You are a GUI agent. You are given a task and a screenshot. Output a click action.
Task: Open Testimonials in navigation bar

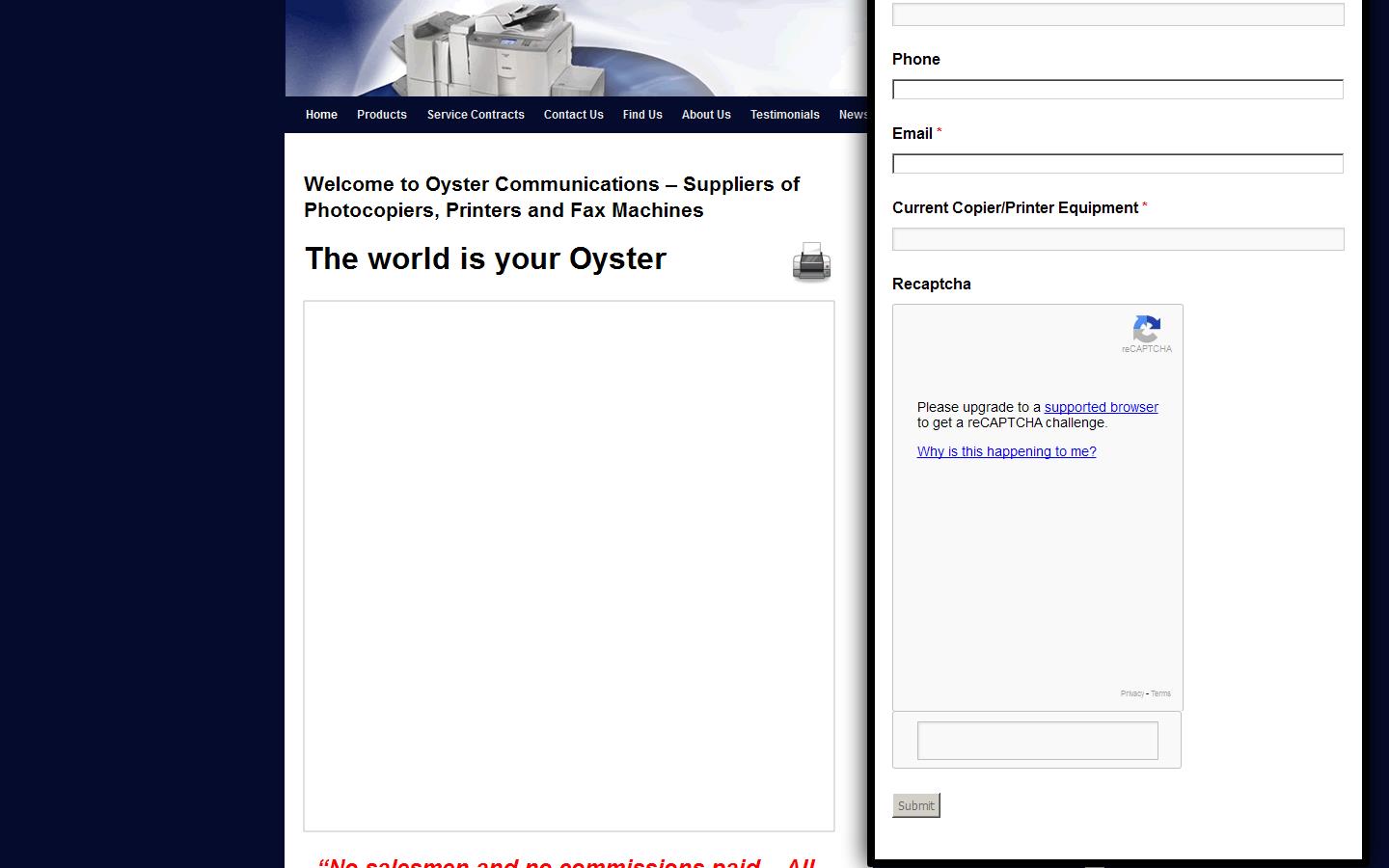tap(785, 115)
